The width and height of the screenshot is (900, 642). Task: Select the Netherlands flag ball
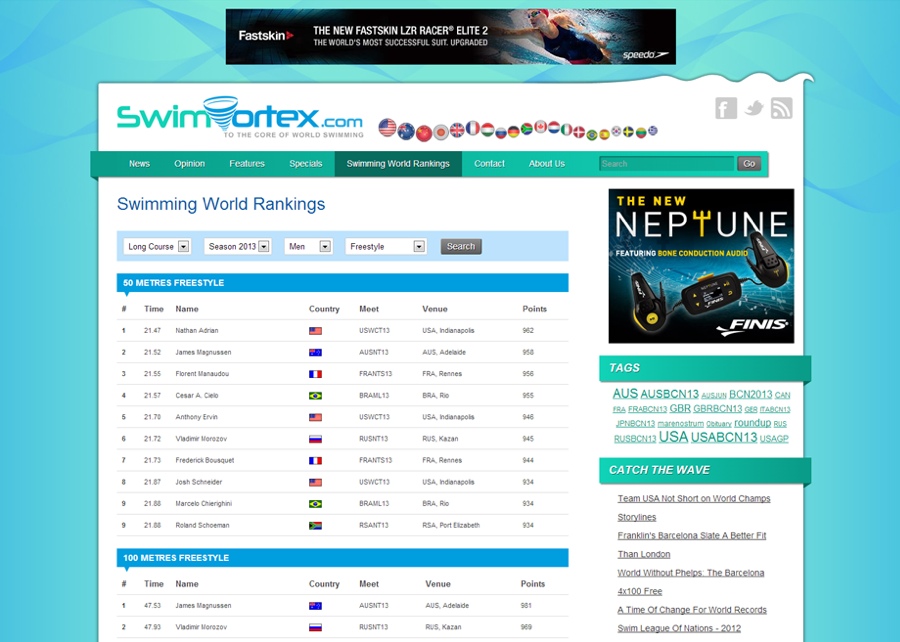point(554,127)
